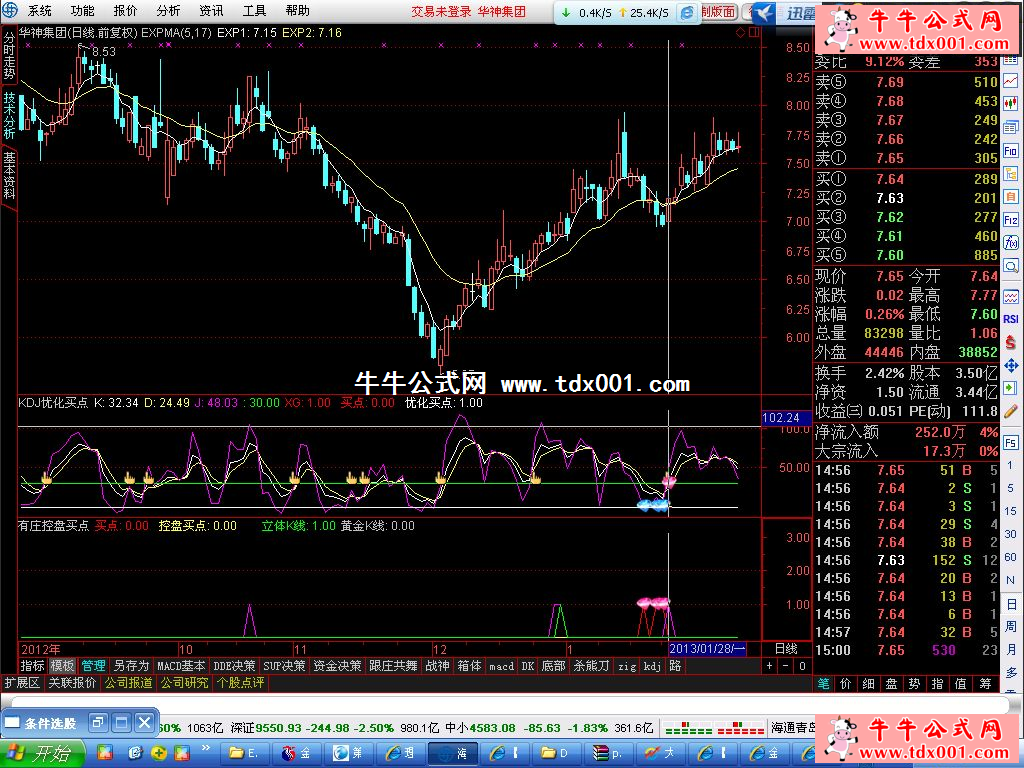Screen dimensions: 1024x768
Task: Click the green arrow export icon
Action: [1010, 389]
